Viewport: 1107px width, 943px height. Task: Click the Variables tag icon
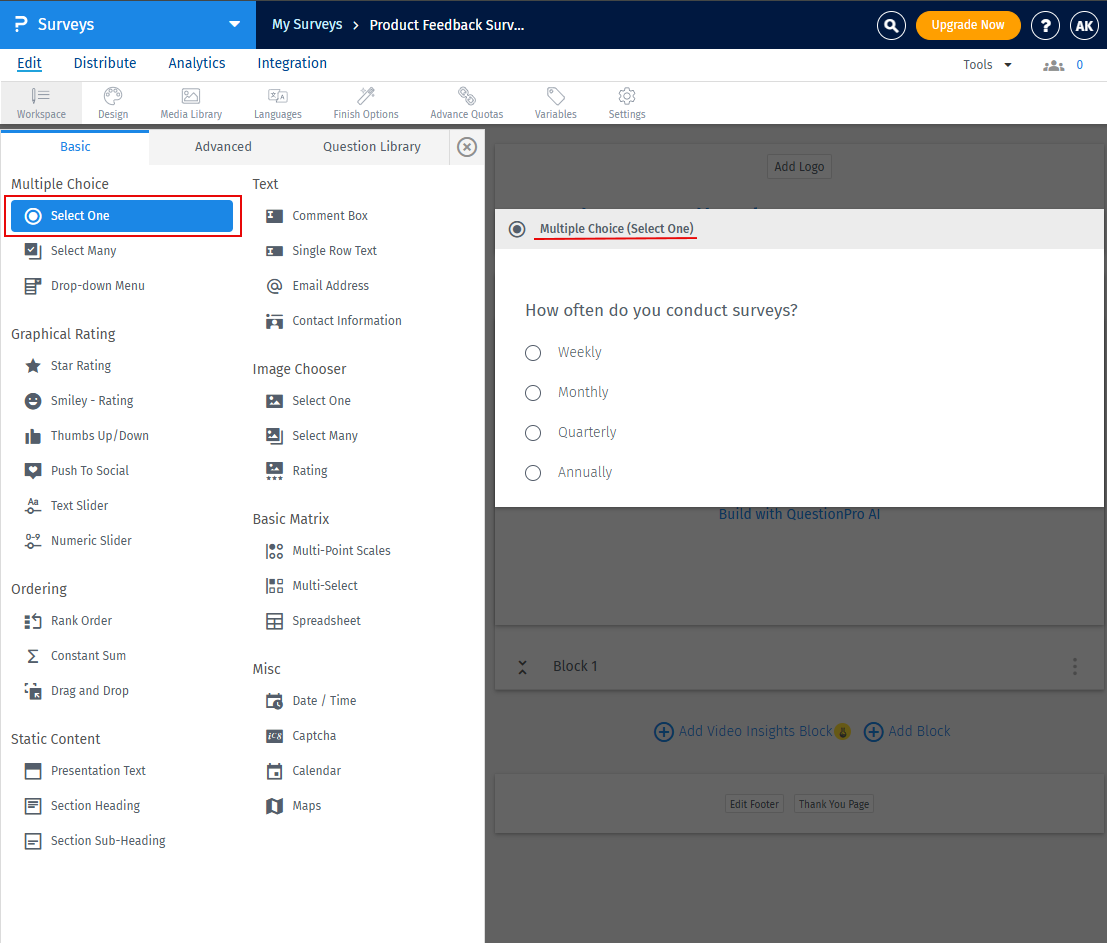pos(555,97)
